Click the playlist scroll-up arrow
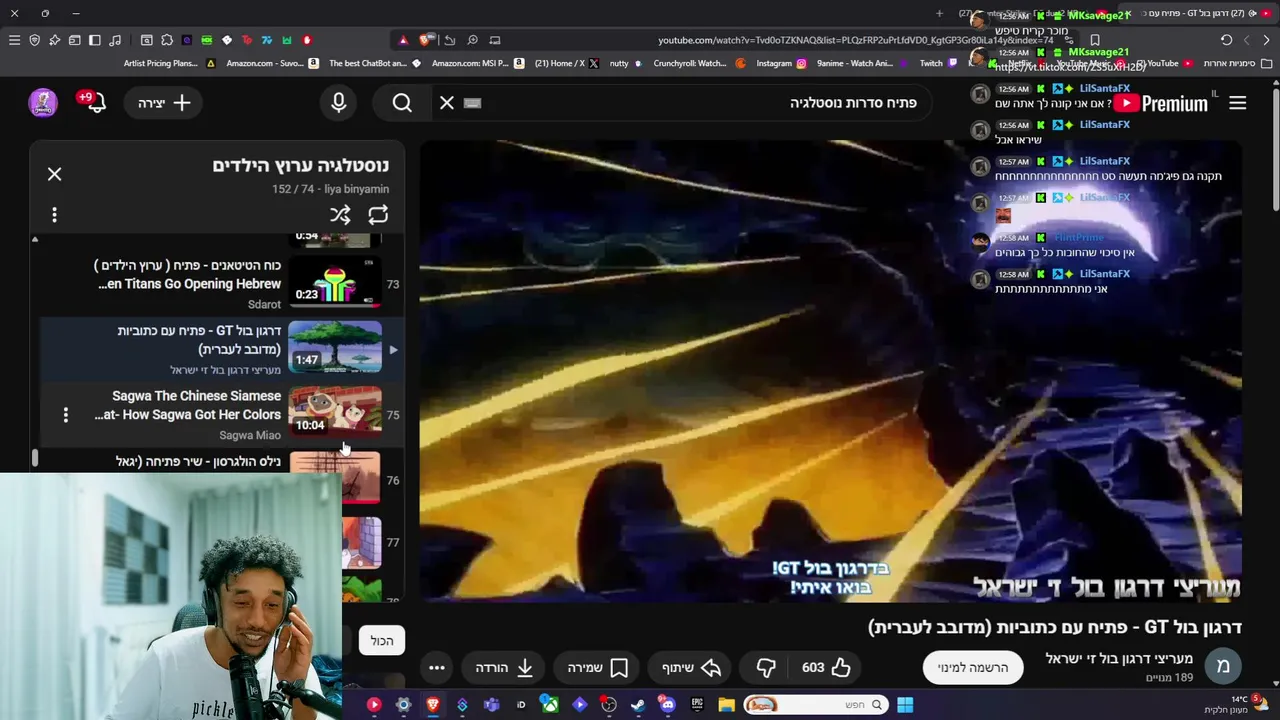Viewport: 1280px width, 720px height. [x=34, y=240]
